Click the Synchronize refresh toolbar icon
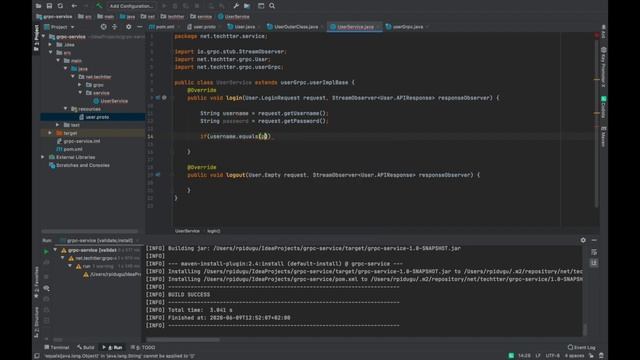Viewport: 640px width, 360px height. click(60, 6)
